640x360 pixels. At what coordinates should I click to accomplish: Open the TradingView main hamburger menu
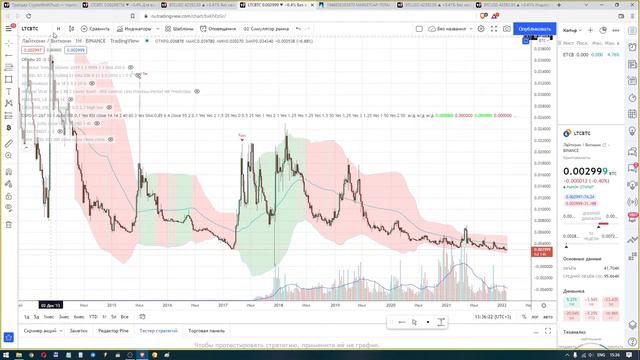[x=9, y=29]
